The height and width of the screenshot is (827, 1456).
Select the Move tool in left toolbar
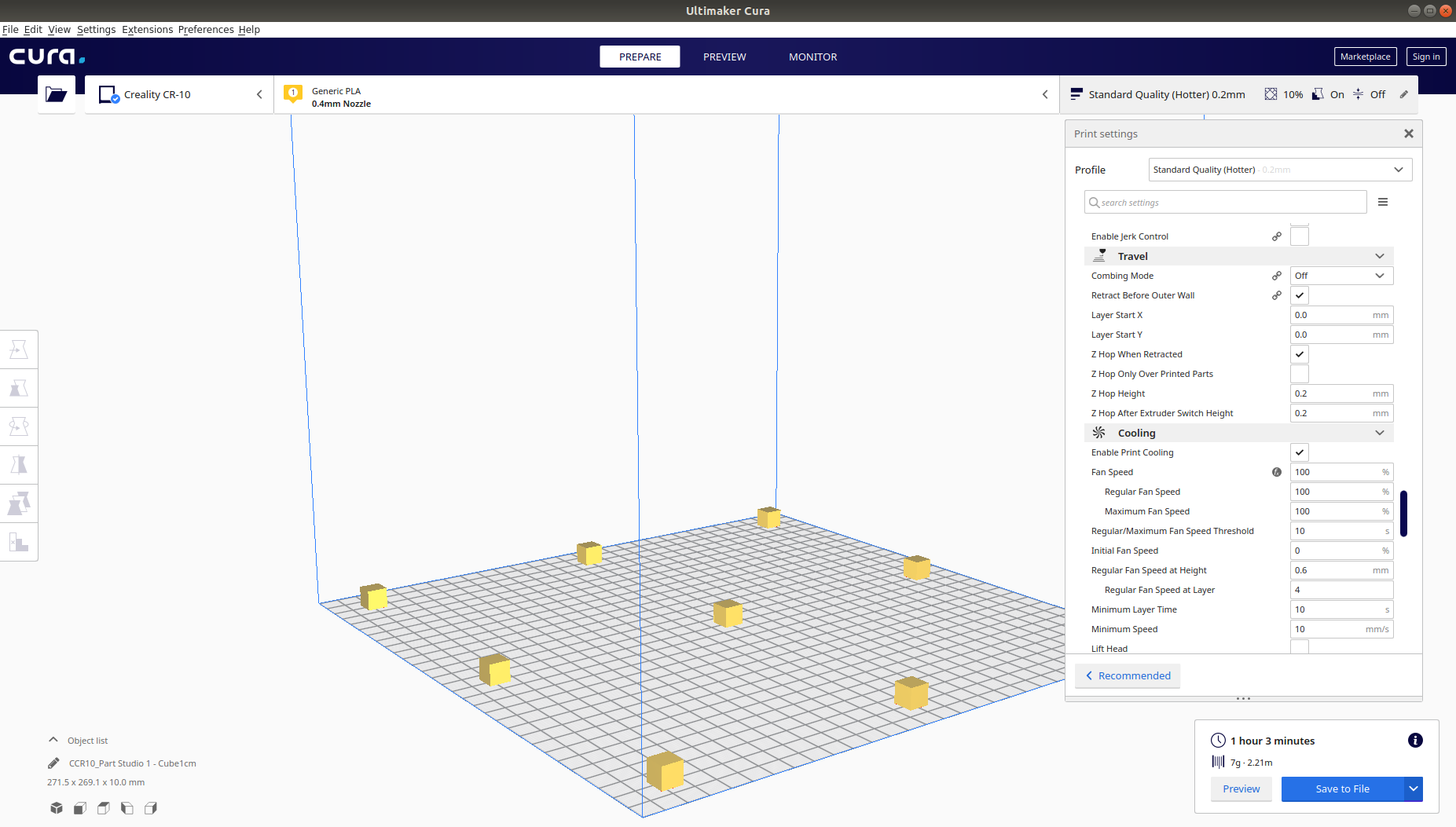click(19, 349)
